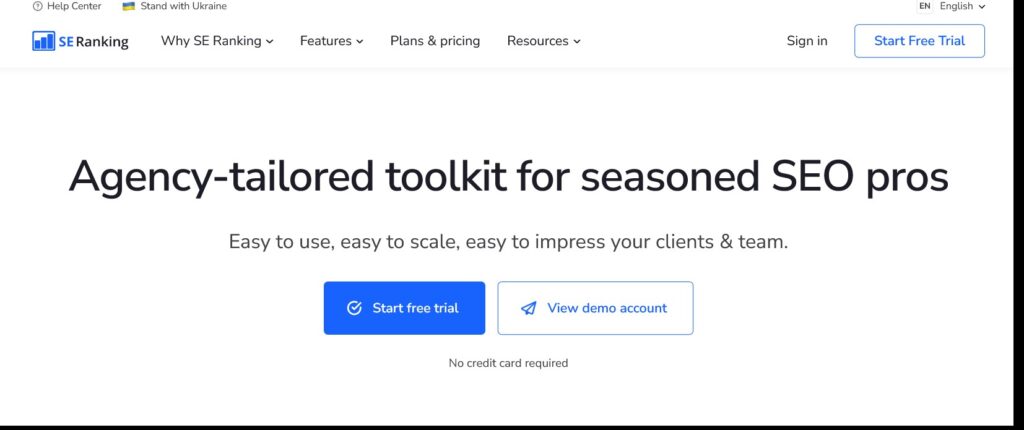Click the View demo account button

[596, 308]
